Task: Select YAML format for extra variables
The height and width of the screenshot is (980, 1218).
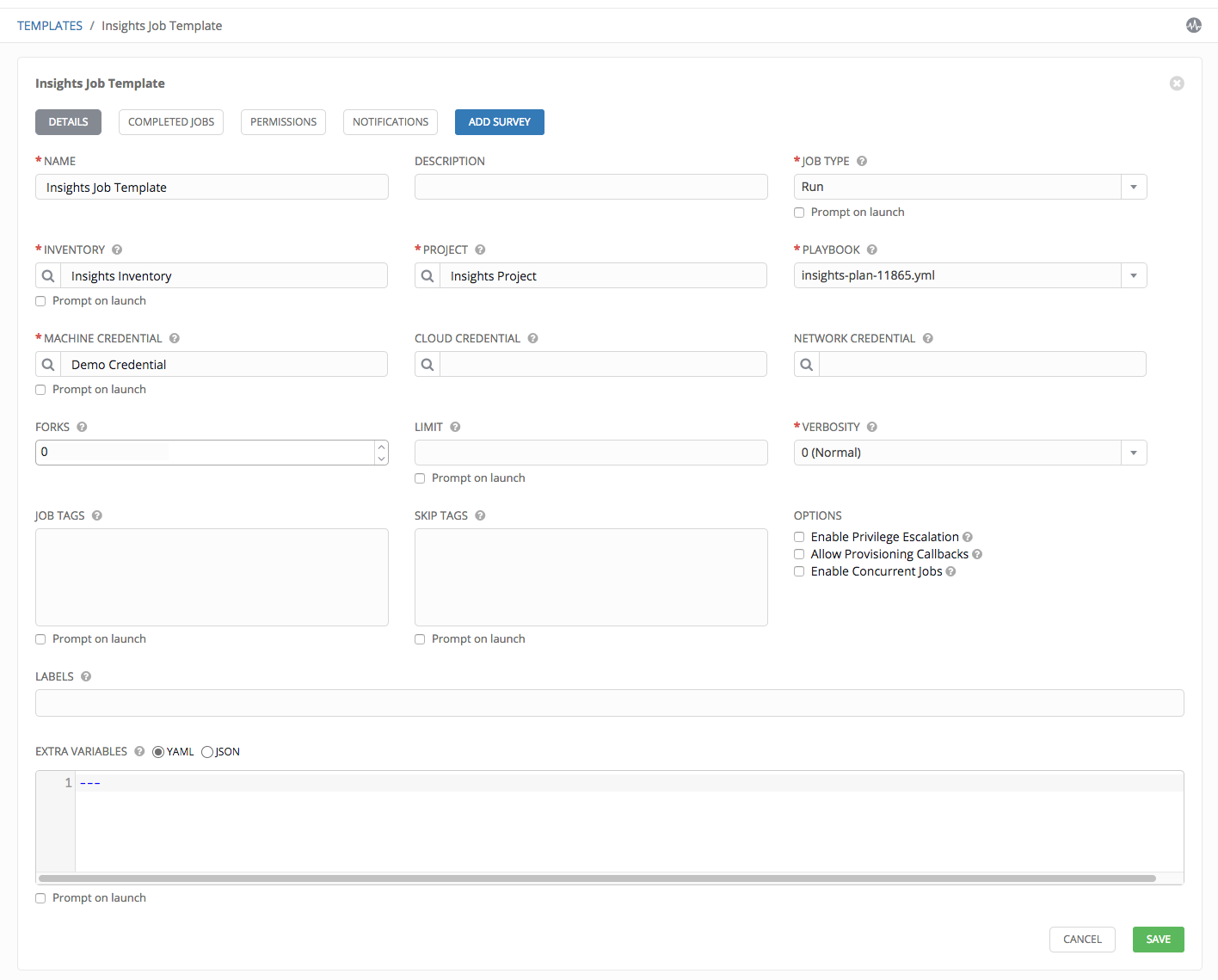Action: pos(158,752)
